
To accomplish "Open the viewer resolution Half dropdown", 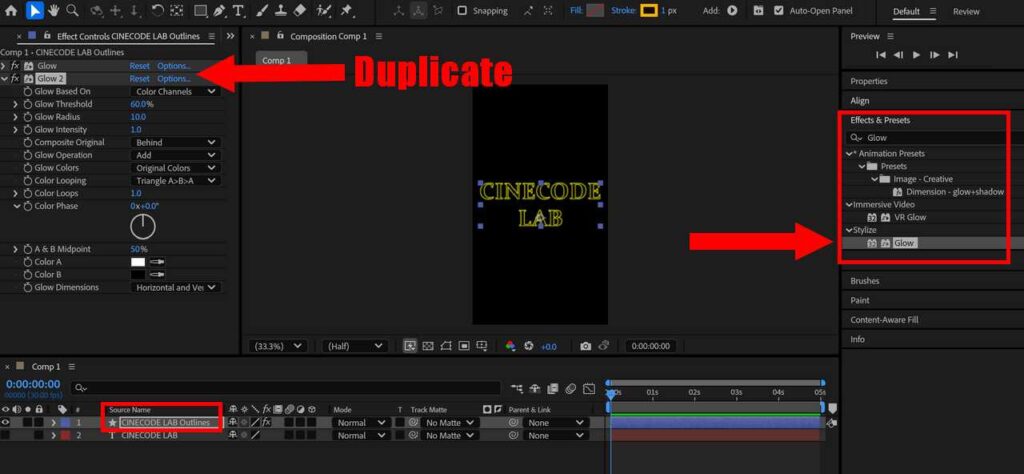I will [355, 346].
